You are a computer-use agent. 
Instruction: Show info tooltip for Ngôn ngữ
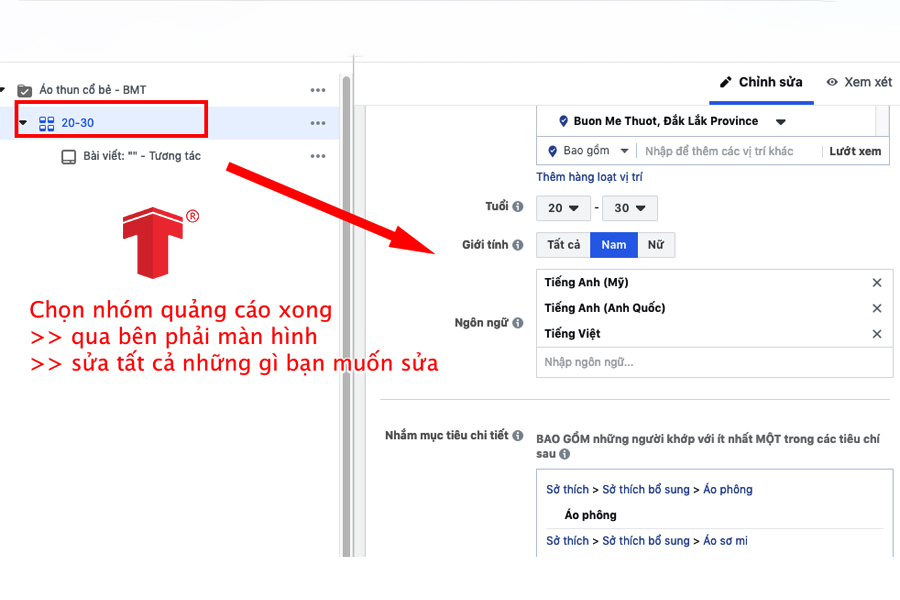[x=518, y=323]
